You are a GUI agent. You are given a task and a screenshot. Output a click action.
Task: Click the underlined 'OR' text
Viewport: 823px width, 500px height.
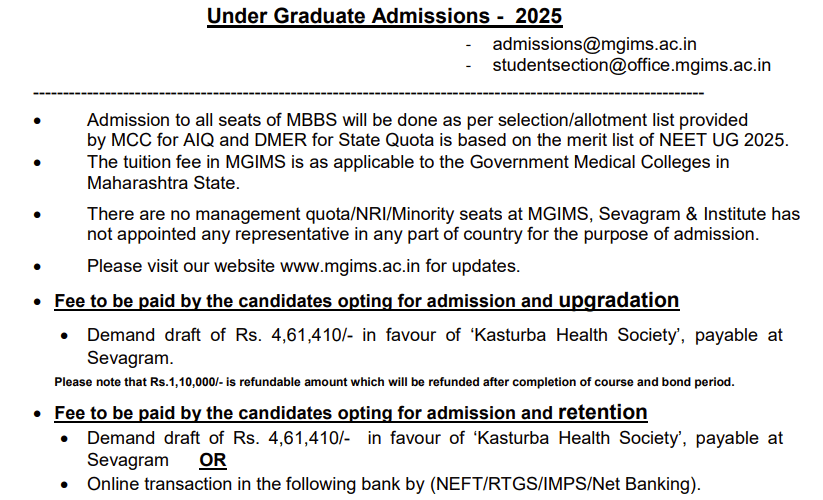212,460
